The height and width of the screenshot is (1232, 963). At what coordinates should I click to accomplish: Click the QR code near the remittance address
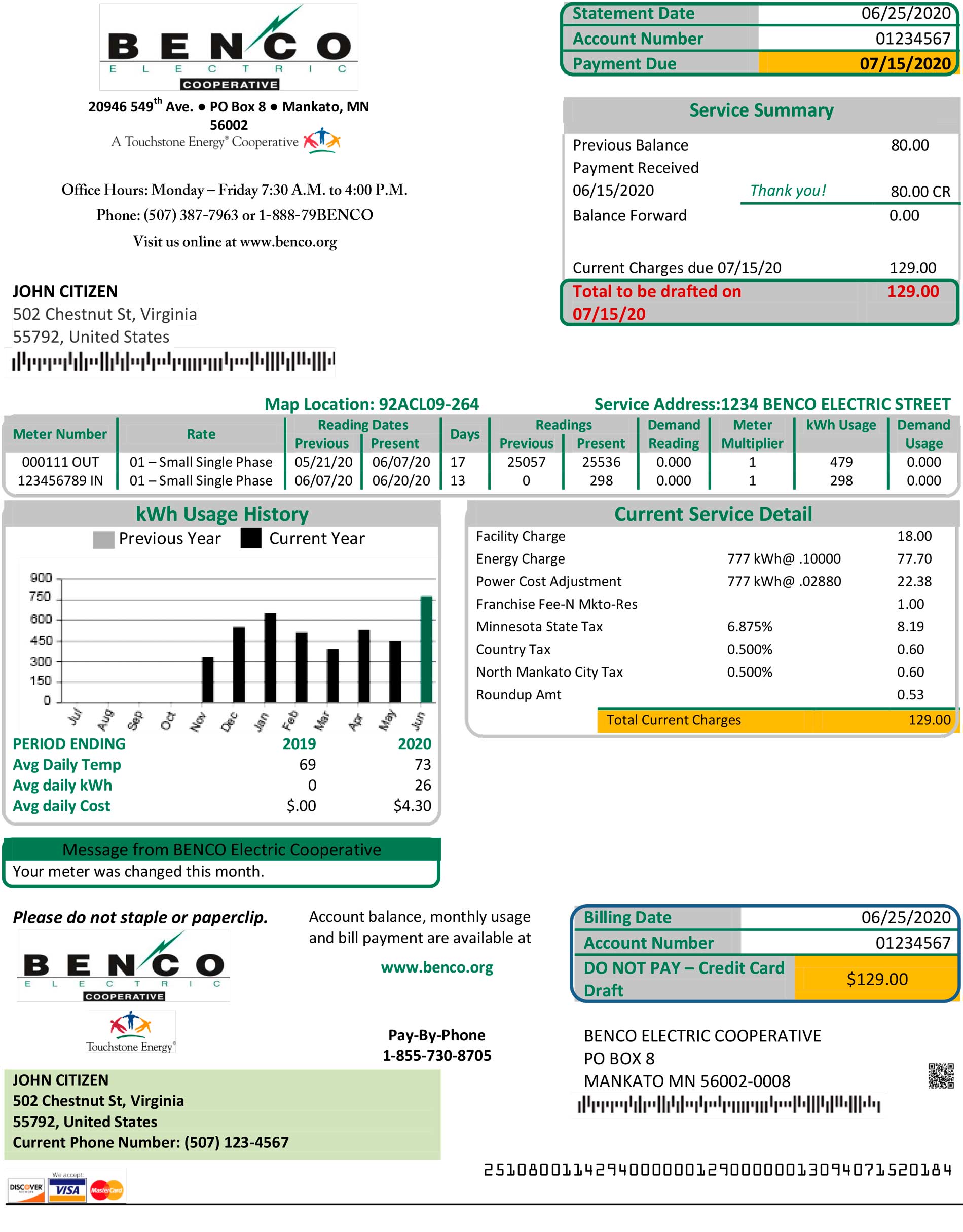click(x=940, y=1075)
